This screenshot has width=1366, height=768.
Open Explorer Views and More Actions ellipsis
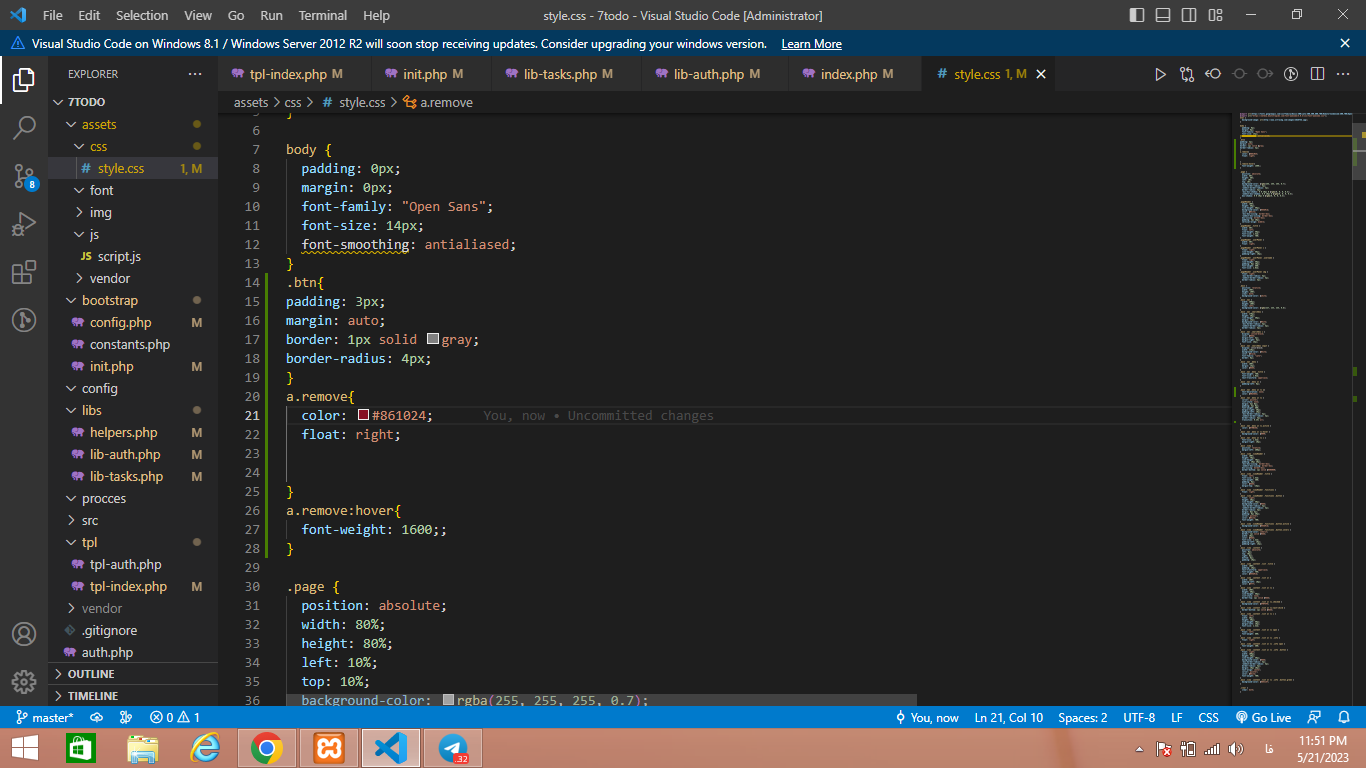pyautogui.click(x=195, y=74)
